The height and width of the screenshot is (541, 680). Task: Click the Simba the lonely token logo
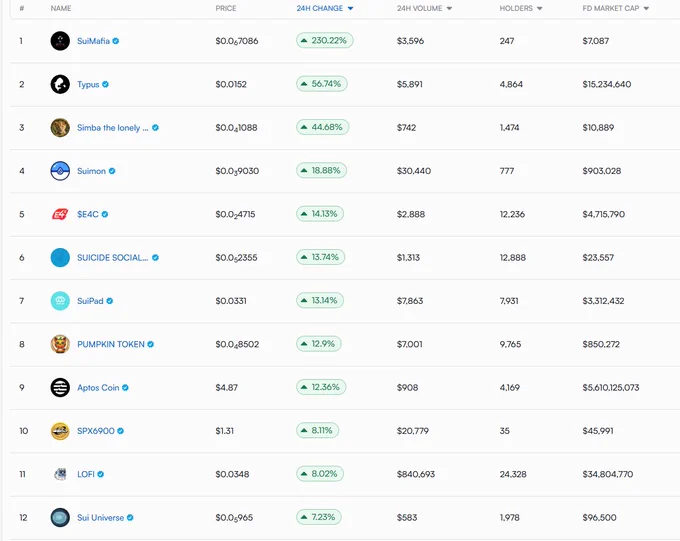tap(60, 128)
